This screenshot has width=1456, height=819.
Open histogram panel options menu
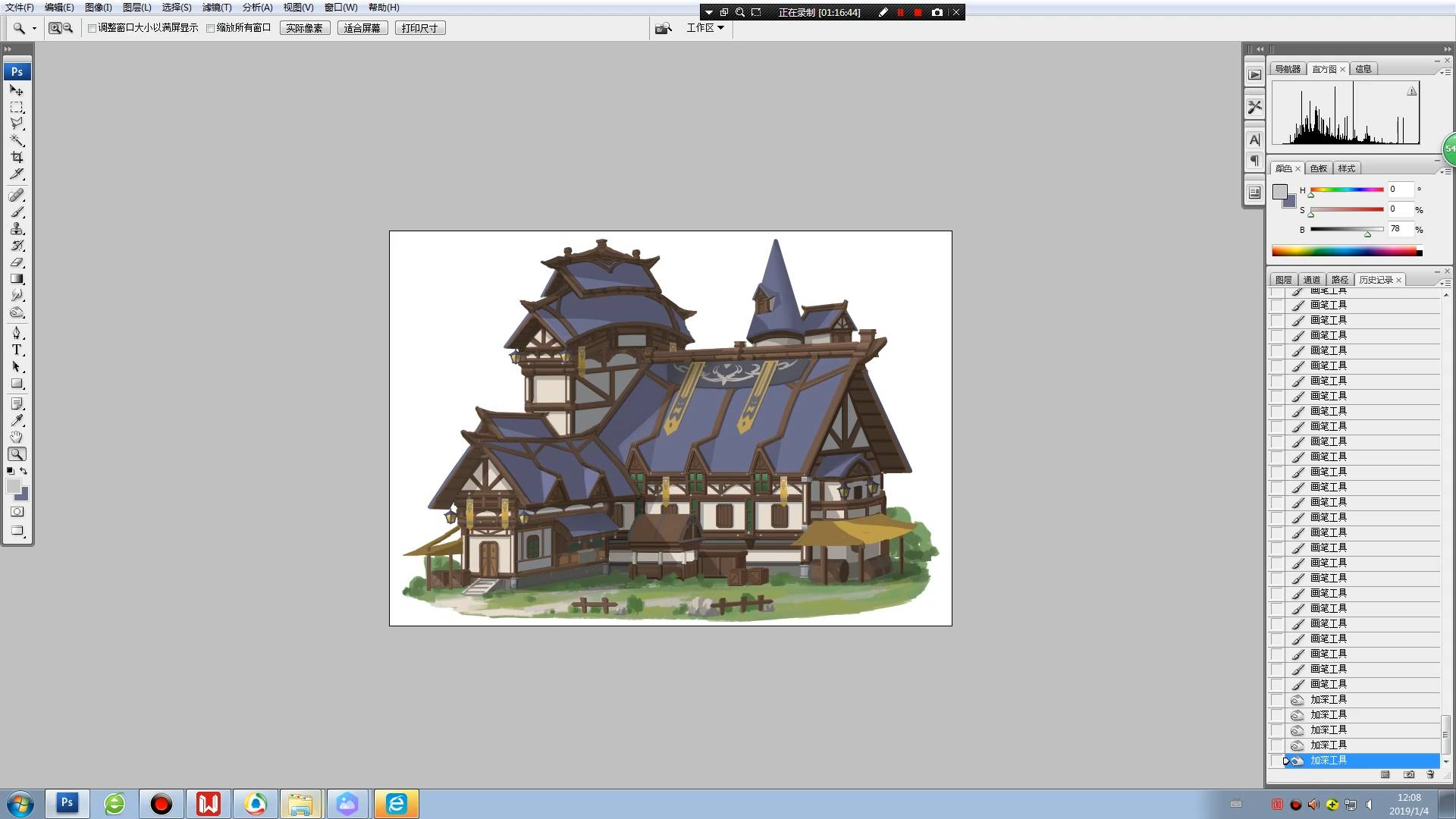click(1445, 72)
